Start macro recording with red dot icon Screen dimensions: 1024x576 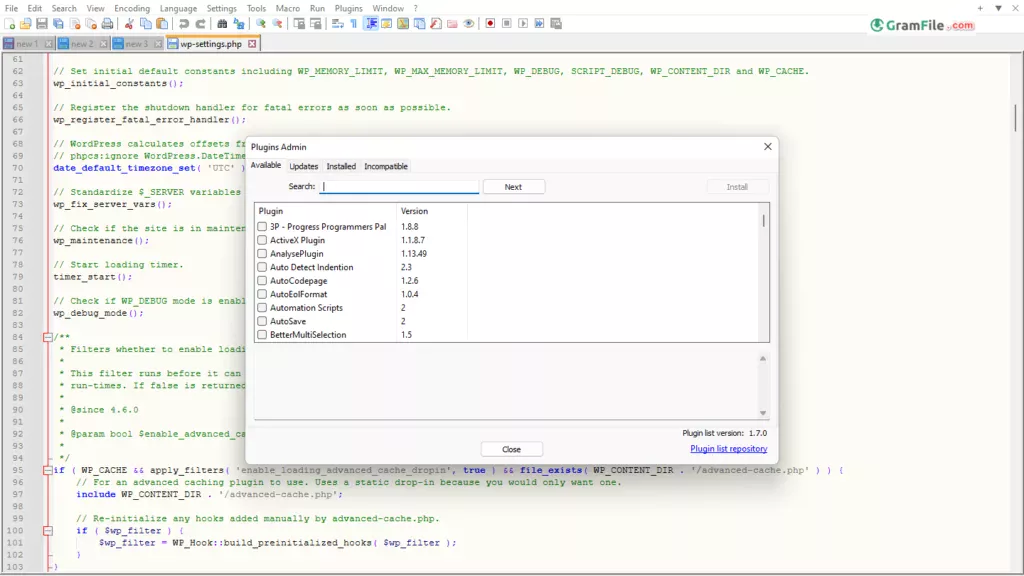point(490,24)
